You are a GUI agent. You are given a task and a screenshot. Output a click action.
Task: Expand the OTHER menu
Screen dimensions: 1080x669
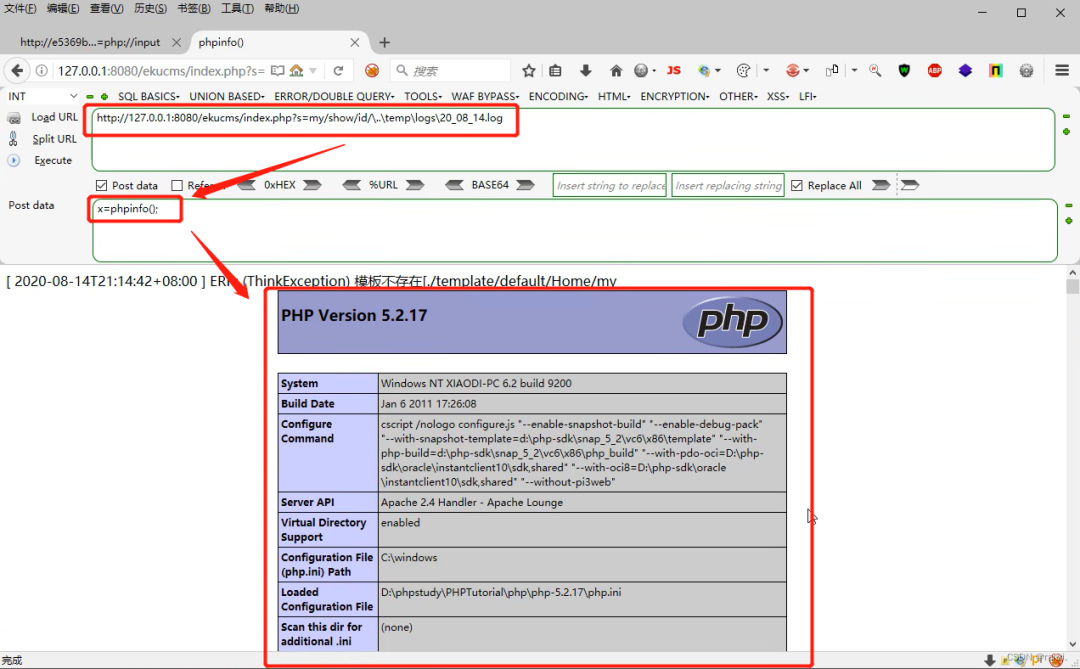click(x=738, y=96)
